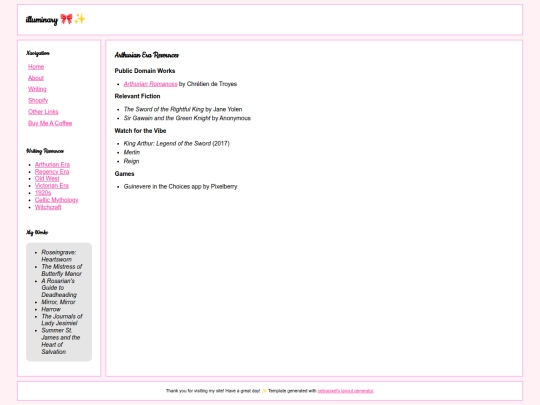The image size is (540, 405).
Task: Open the Home navigation link
Action: (x=36, y=66)
